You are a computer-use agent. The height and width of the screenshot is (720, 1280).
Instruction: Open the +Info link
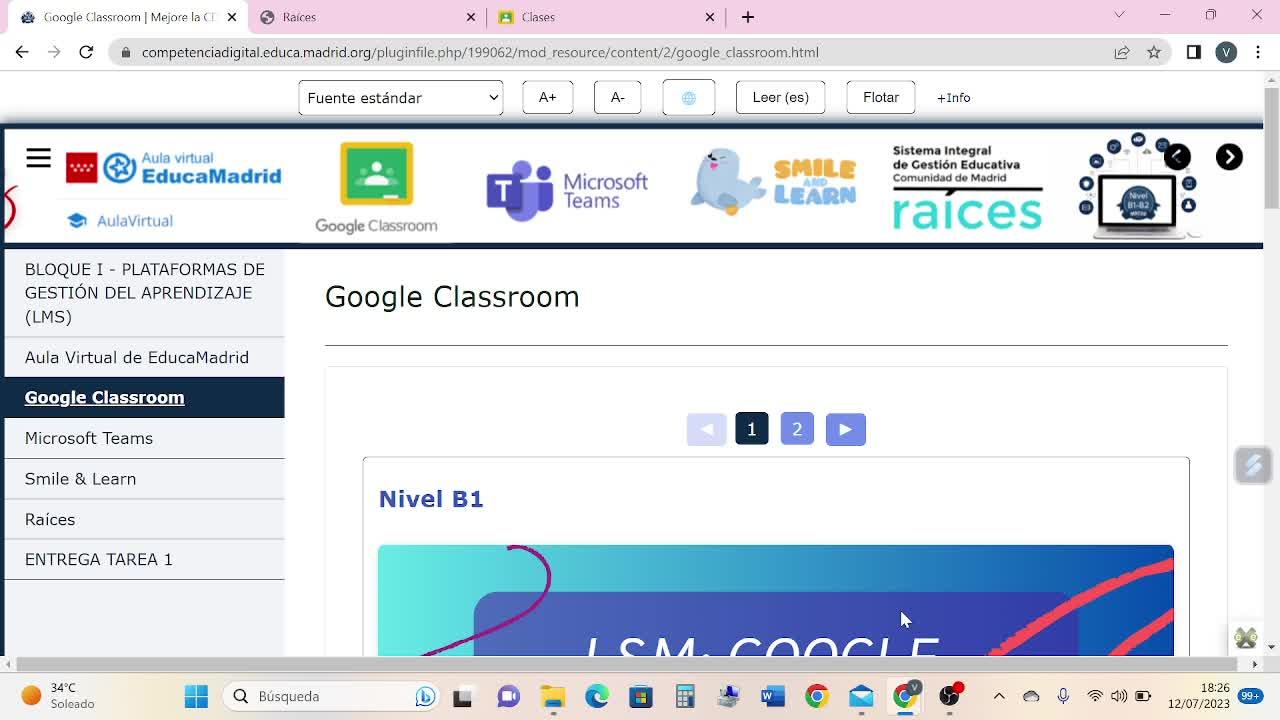[x=954, y=98]
